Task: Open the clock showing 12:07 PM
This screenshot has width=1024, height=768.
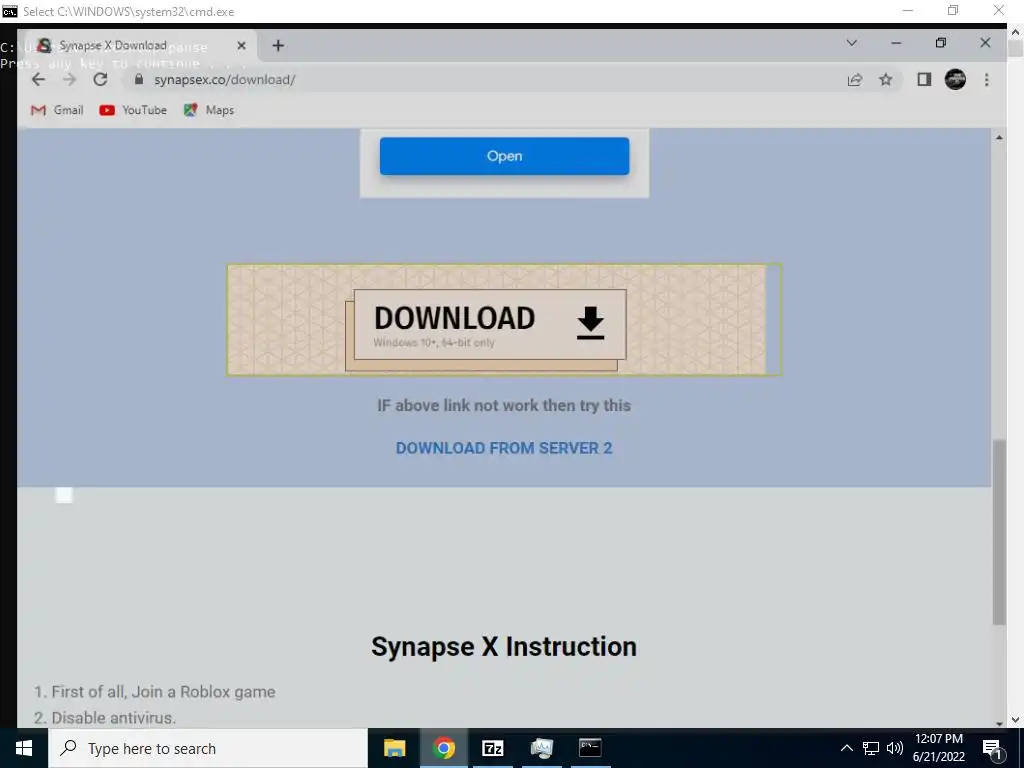Action: click(x=938, y=748)
